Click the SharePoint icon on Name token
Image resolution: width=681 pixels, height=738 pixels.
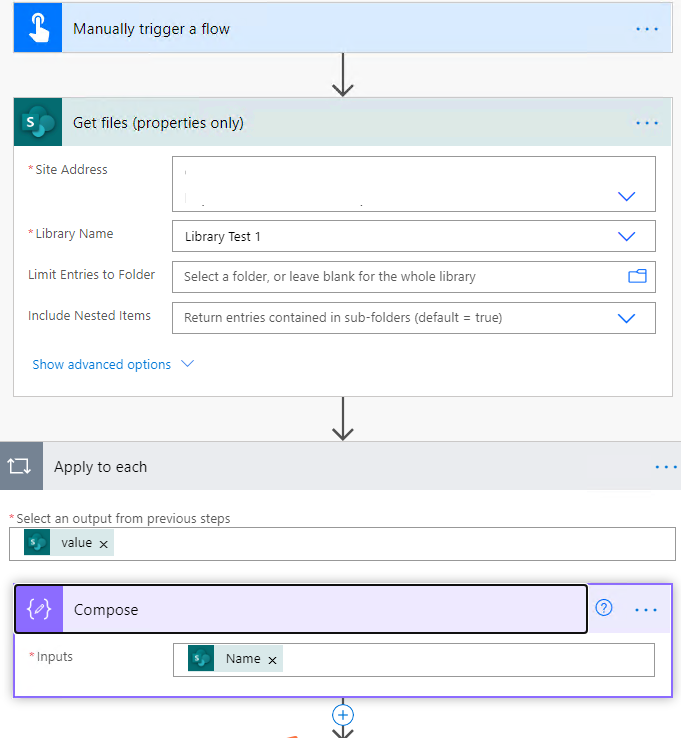[201, 658]
